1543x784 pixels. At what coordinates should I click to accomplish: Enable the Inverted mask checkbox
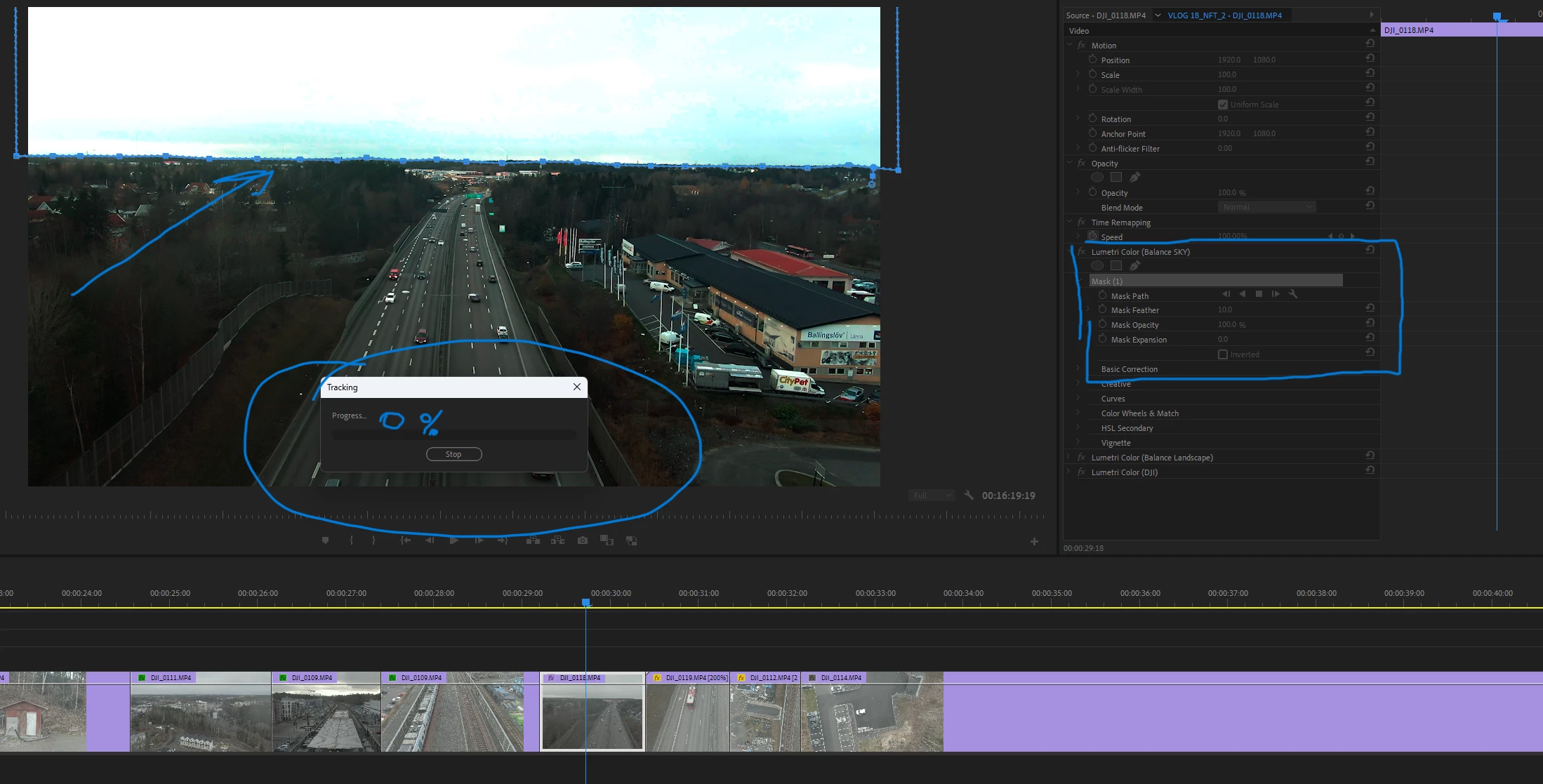tap(1223, 354)
